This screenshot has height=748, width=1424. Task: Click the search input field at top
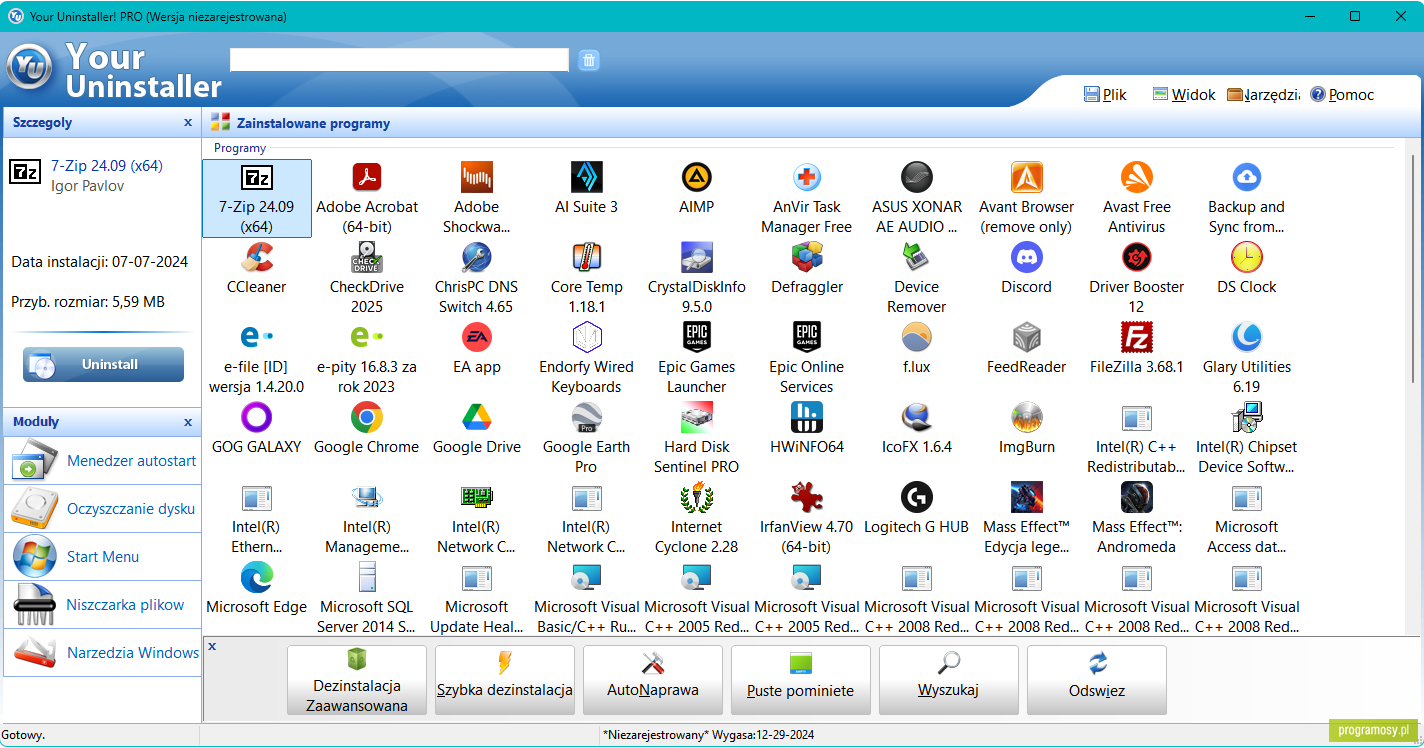[399, 60]
